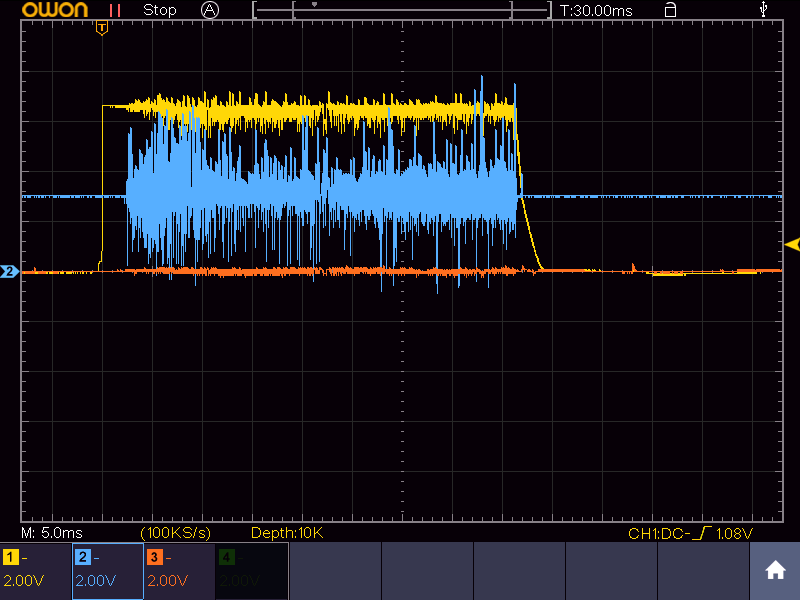Screen dimensions: 800x600
Task: Click the Depth:10K memory depth readout
Action: pos(287,533)
